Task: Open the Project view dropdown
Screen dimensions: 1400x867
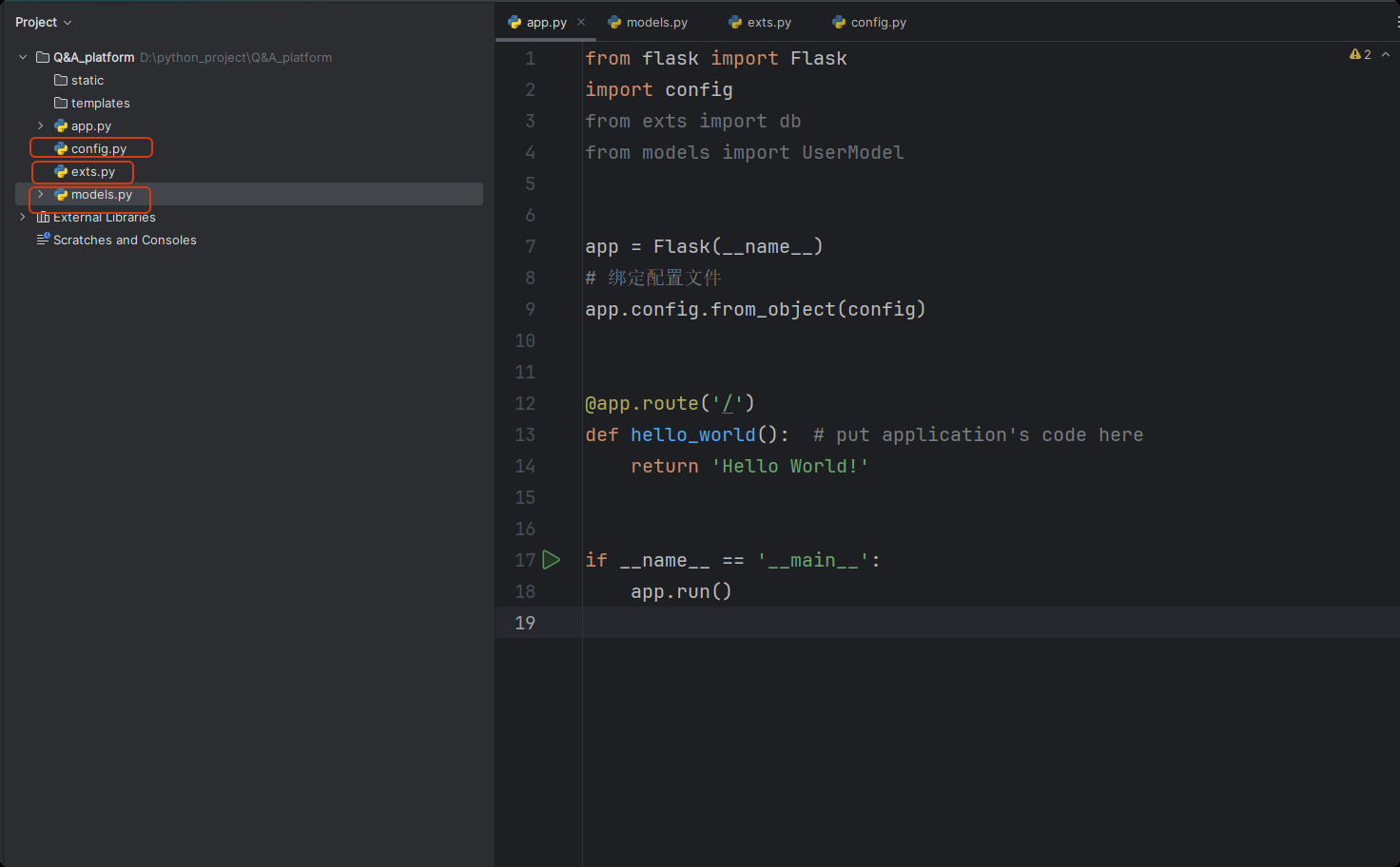Action: coord(44,22)
